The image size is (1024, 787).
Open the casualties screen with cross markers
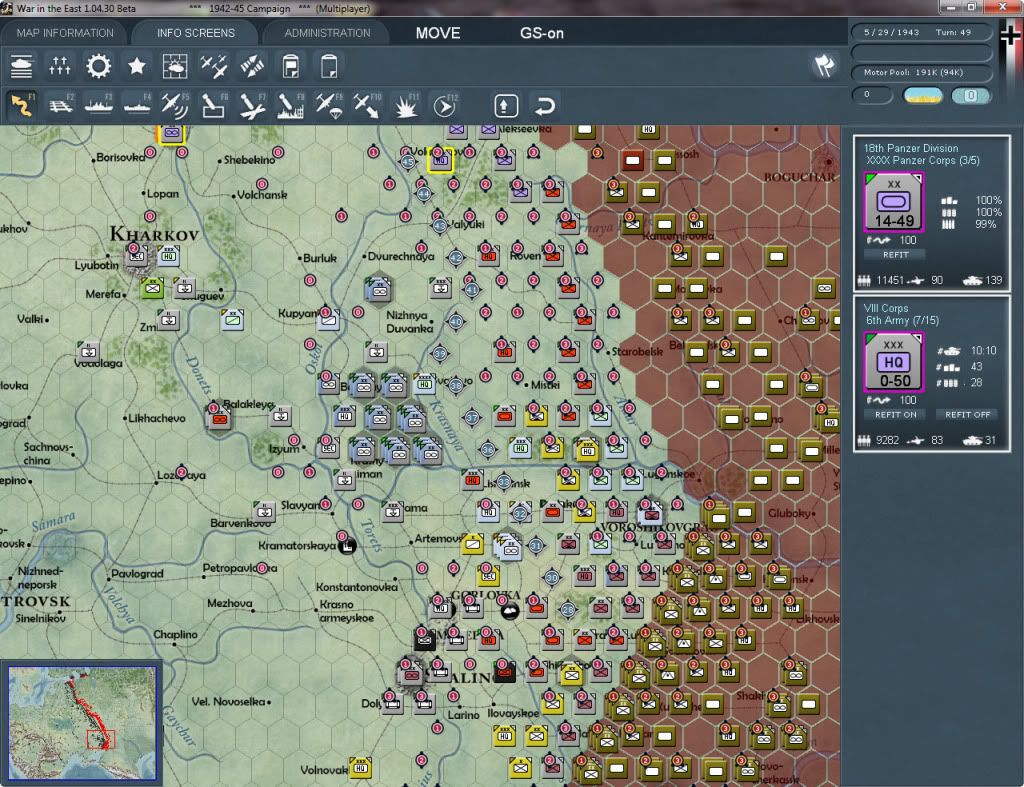(x=59, y=66)
